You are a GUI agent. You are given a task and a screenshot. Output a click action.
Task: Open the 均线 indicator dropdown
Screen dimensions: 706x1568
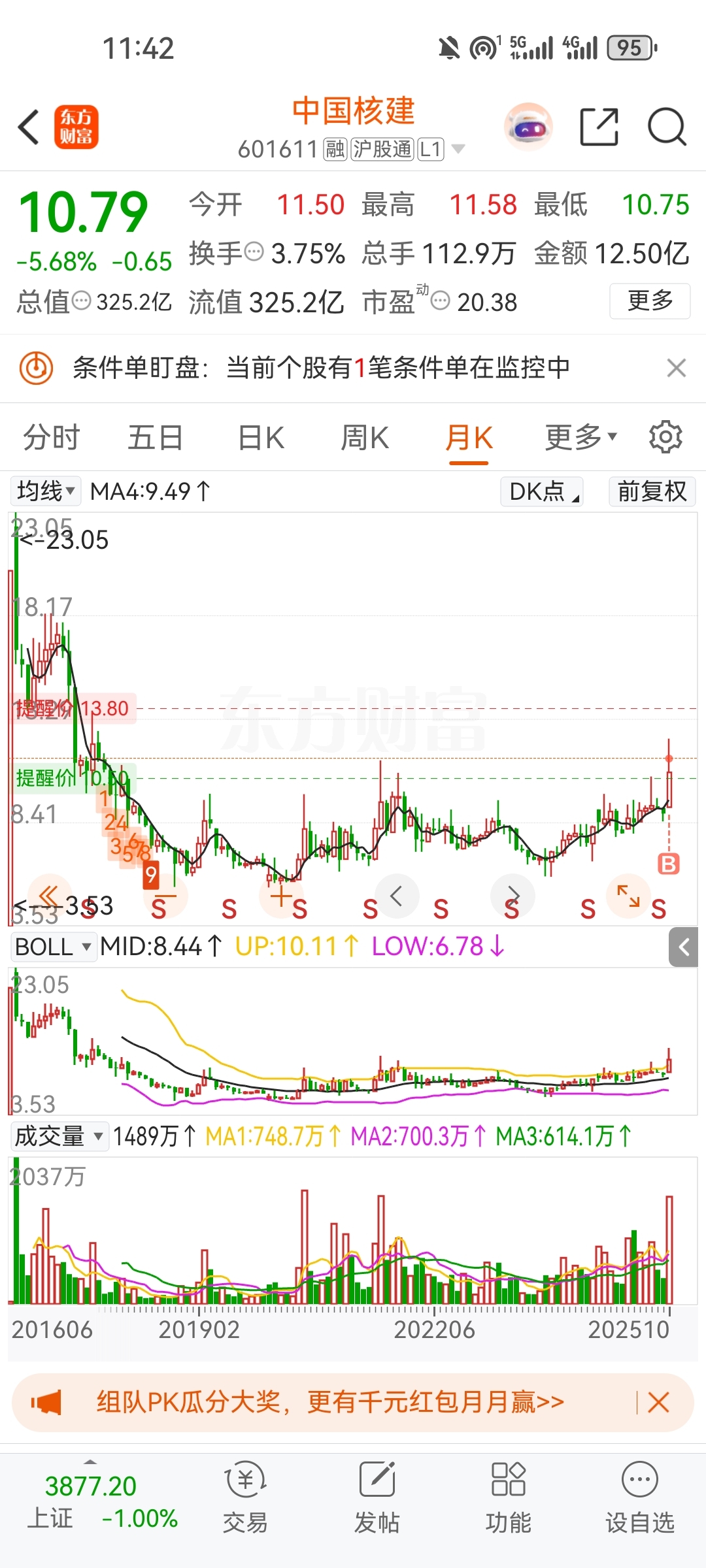tap(45, 491)
